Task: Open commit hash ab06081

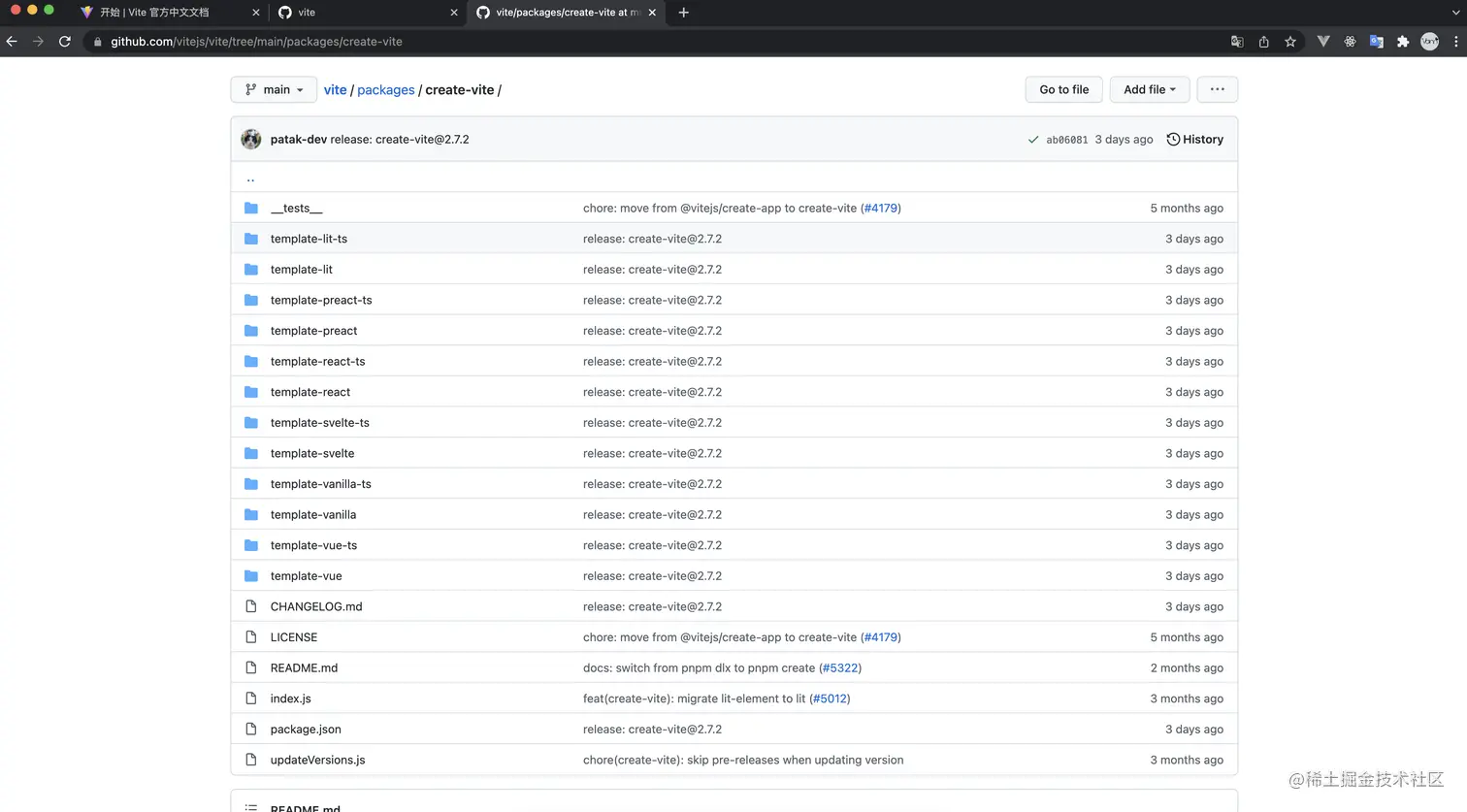Action: (x=1066, y=140)
